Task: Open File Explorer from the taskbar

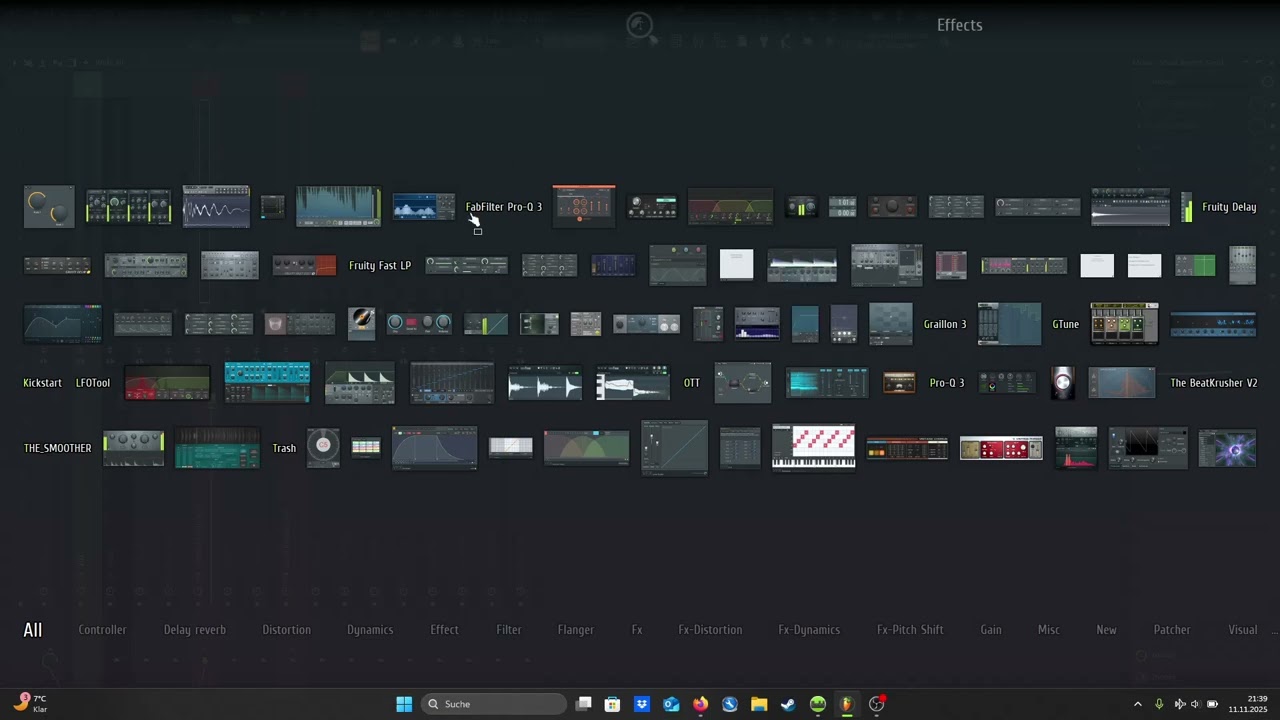Action: [x=759, y=704]
